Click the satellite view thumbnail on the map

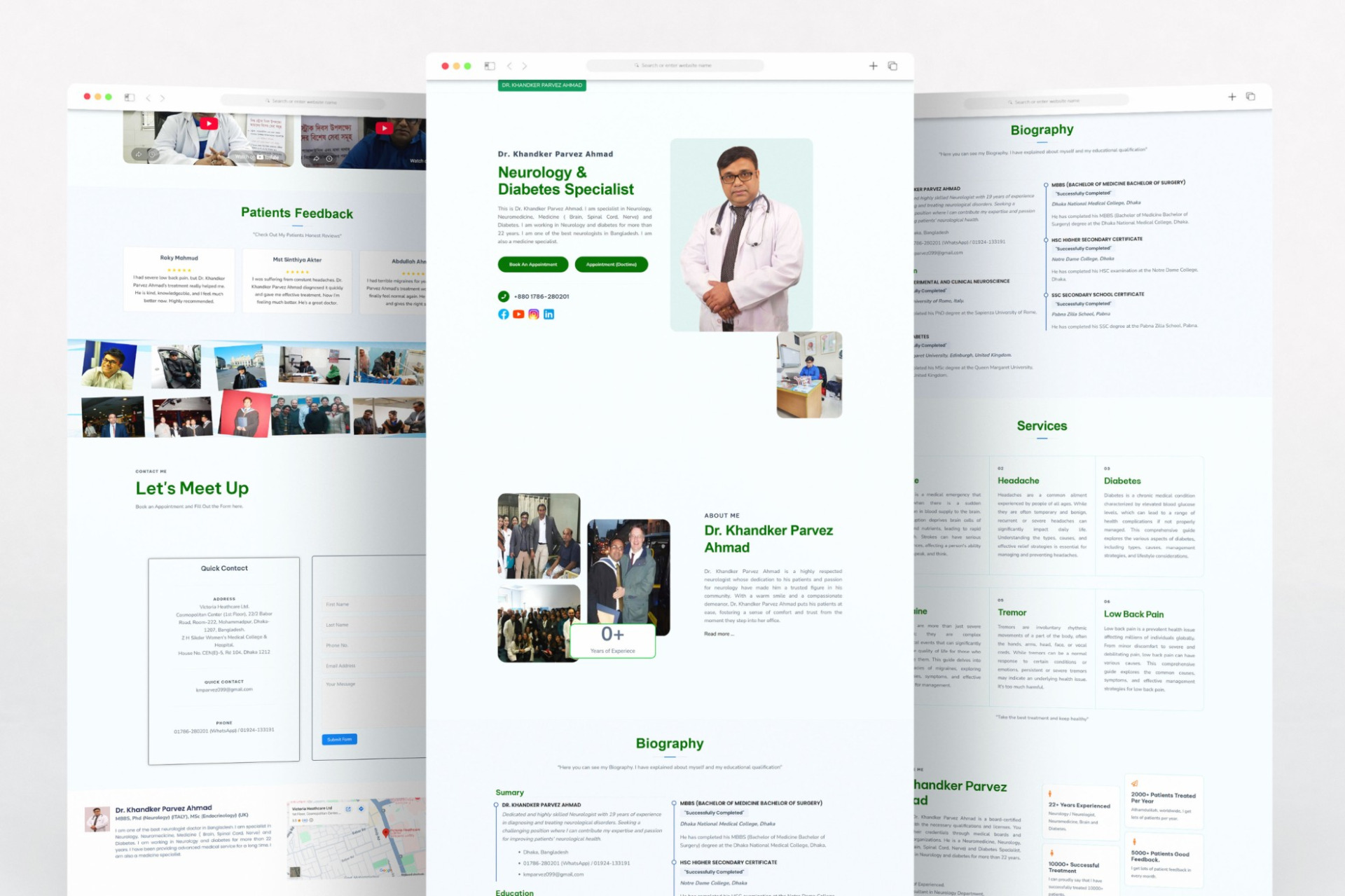[295, 872]
